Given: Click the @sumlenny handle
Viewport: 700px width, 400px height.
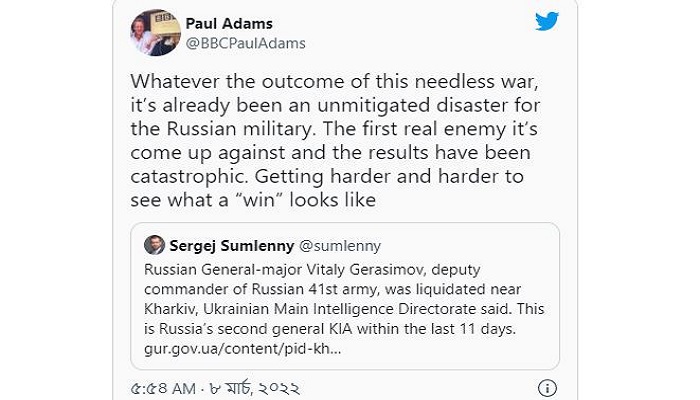Looking at the screenshot, I should (340, 246).
